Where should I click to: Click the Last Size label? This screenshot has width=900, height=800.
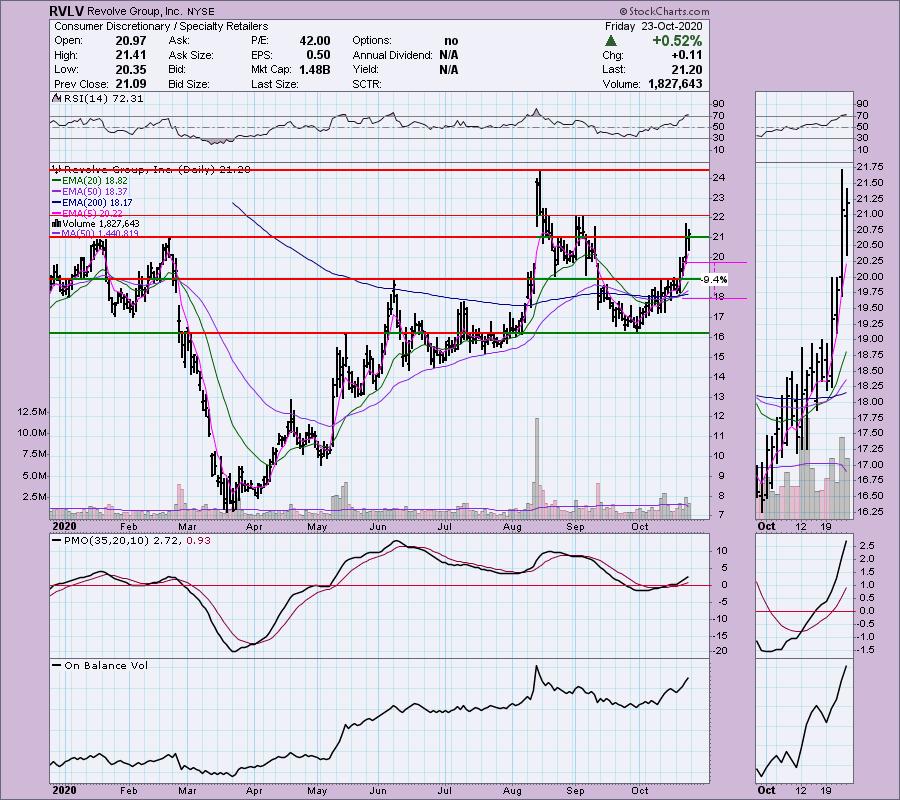point(274,84)
